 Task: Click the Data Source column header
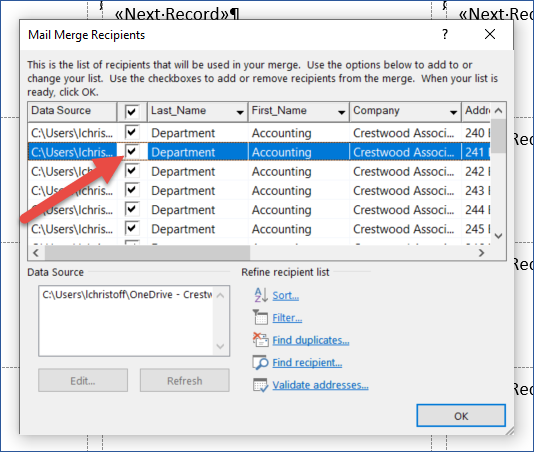point(72,111)
